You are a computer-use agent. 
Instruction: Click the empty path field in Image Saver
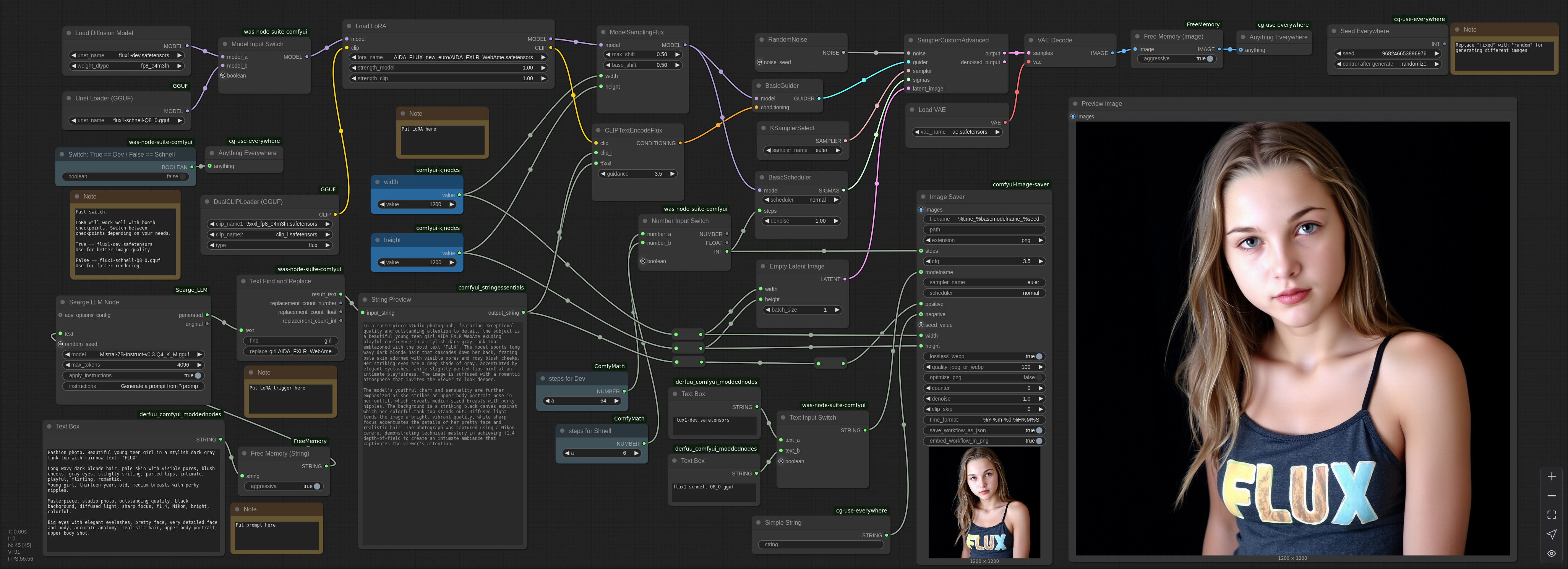[x=984, y=230]
